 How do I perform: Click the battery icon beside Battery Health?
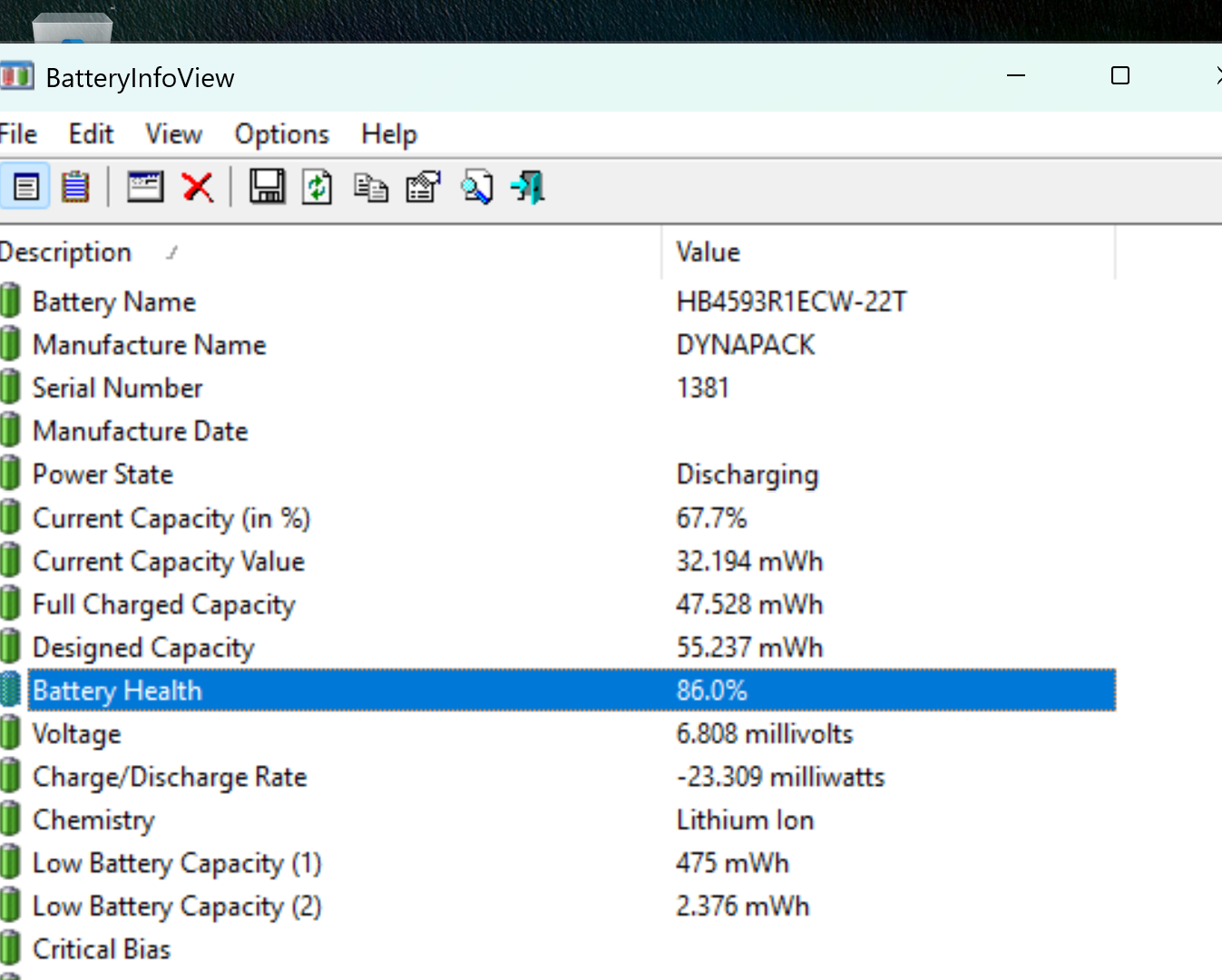pos(10,690)
